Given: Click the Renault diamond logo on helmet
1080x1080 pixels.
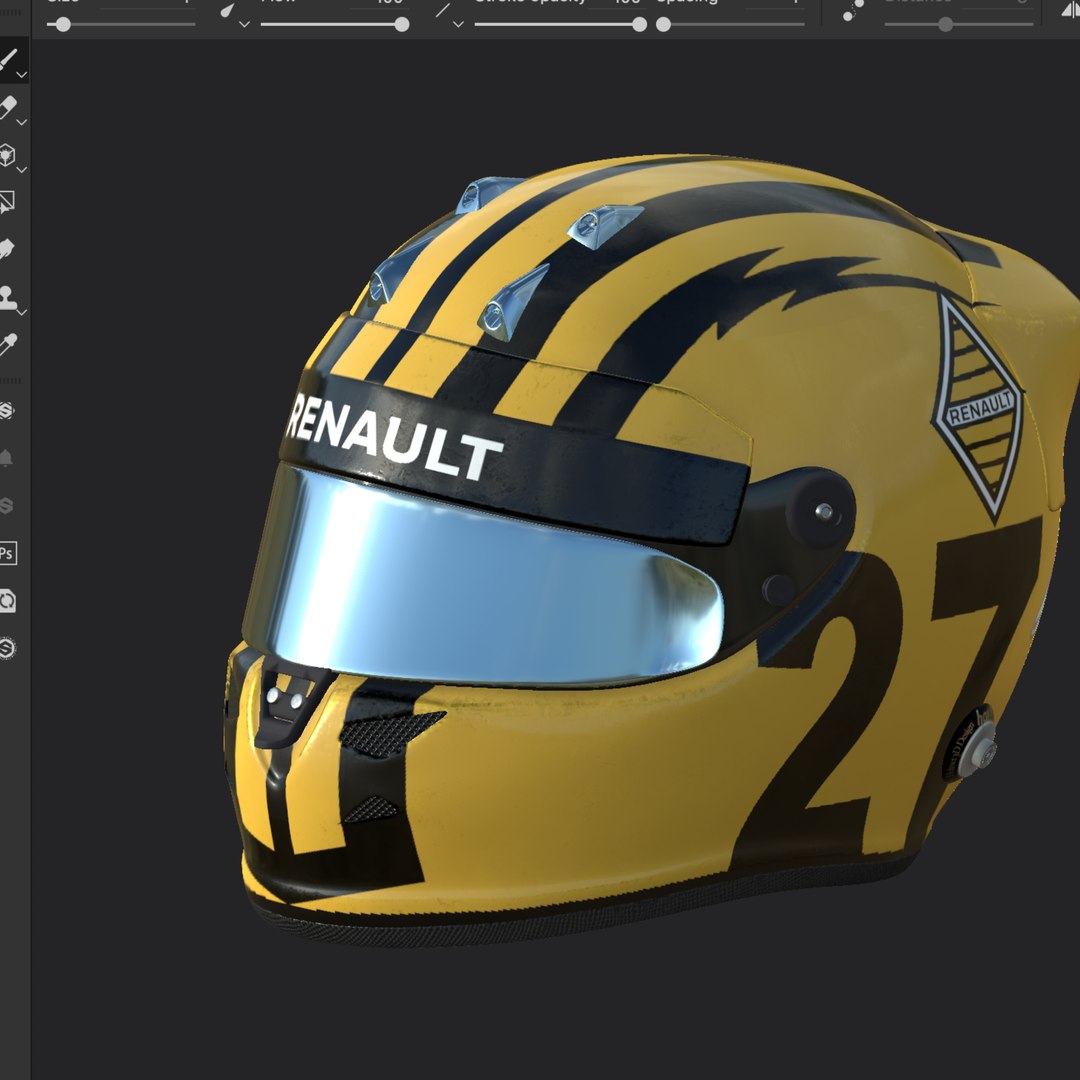Looking at the screenshot, I should (x=978, y=408).
